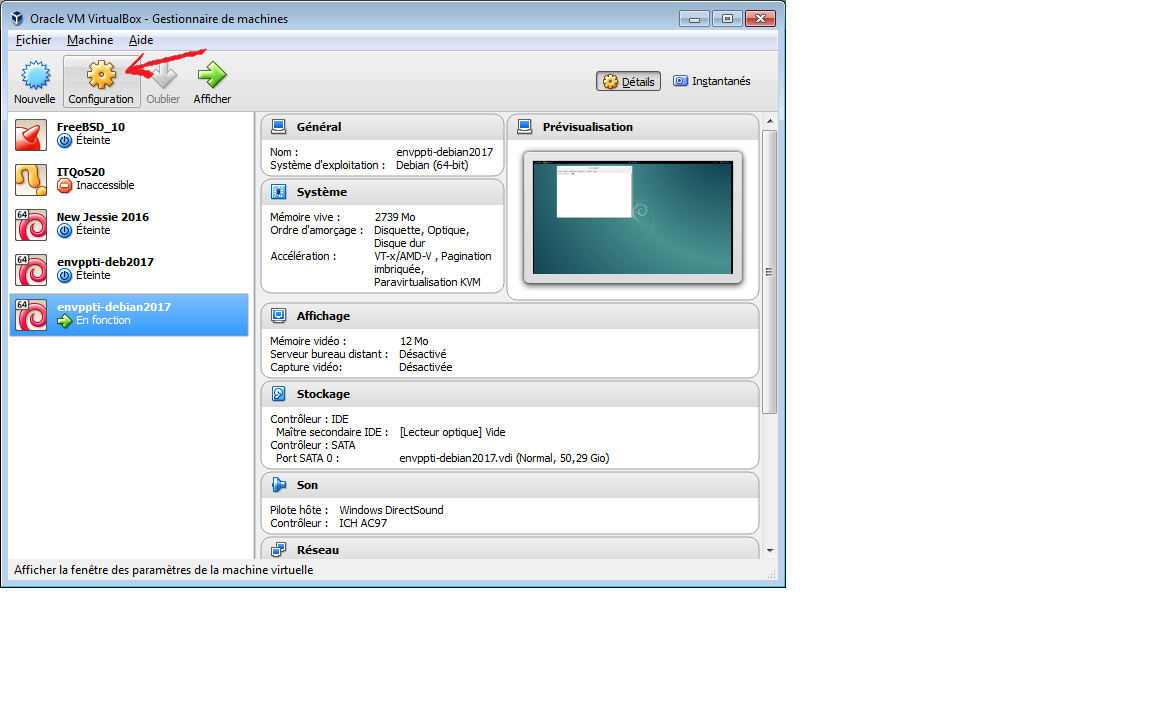The height and width of the screenshot is (720, 1152).
Task: Click the Stockage section header
Action: point(323,394)
